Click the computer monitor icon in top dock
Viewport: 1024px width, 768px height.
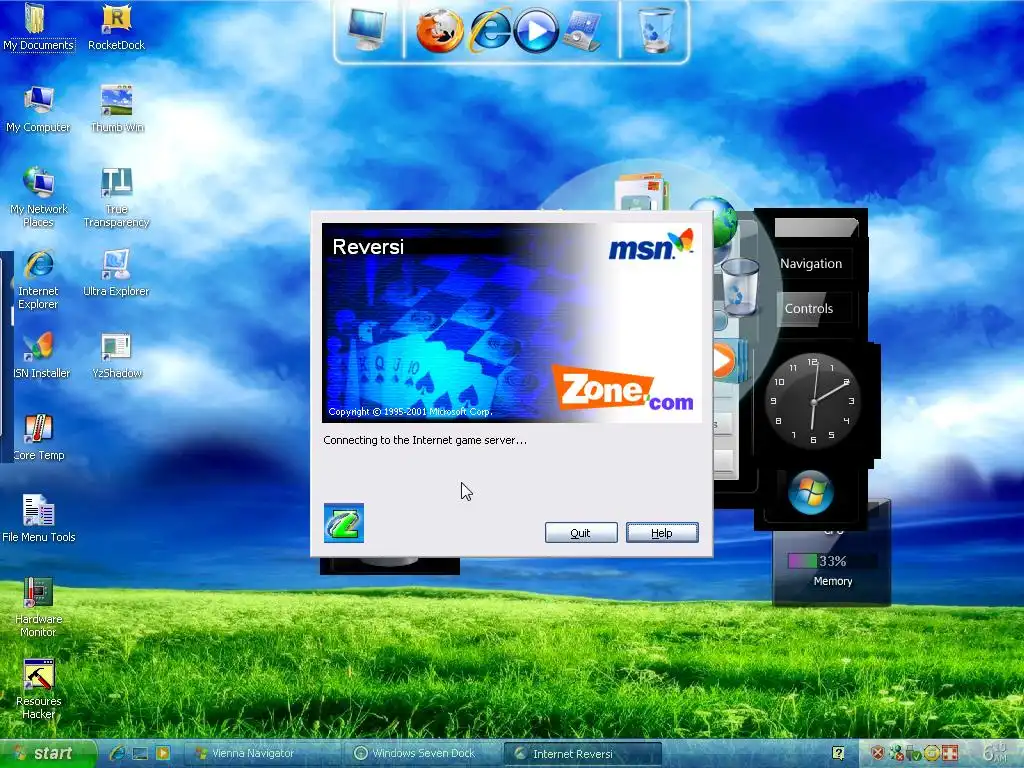pos(367,29)
